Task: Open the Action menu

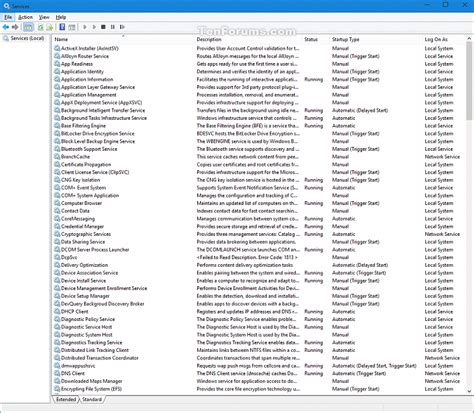Action: point(25,17)
